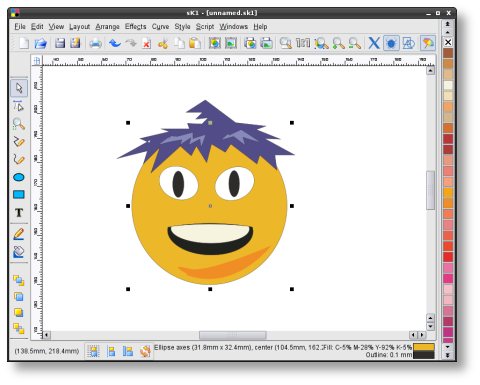Pick the no-color X box on the palette
480x385 pixels.
coord(448,42)
